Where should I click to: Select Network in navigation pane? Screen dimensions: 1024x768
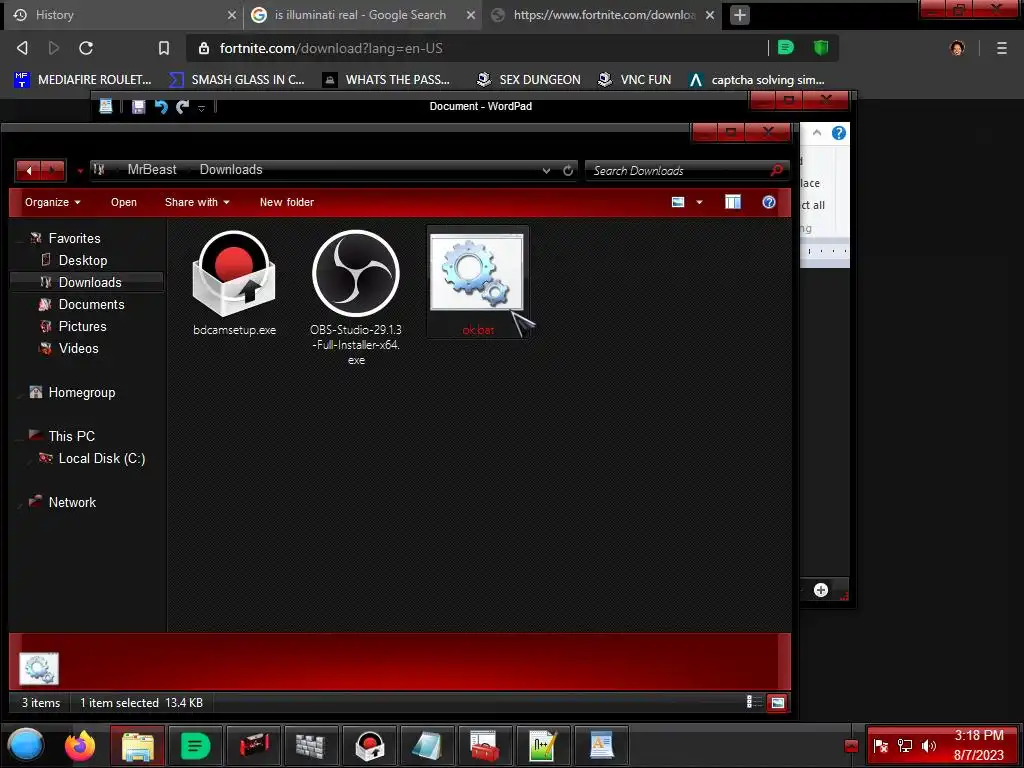tap(72, 502)
